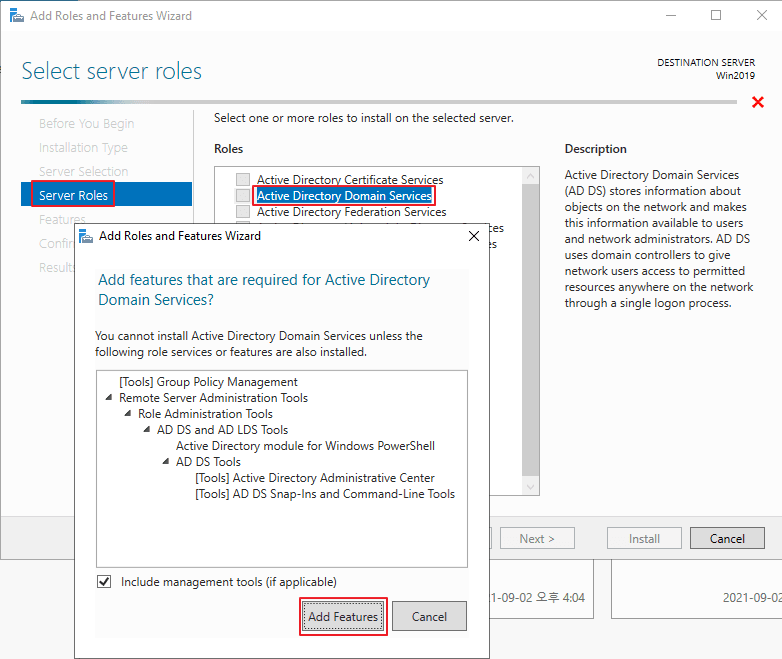The width and height of the screenshot is (782, 659).
Task: Go to Before You Begin step
Action: (86, 123)
